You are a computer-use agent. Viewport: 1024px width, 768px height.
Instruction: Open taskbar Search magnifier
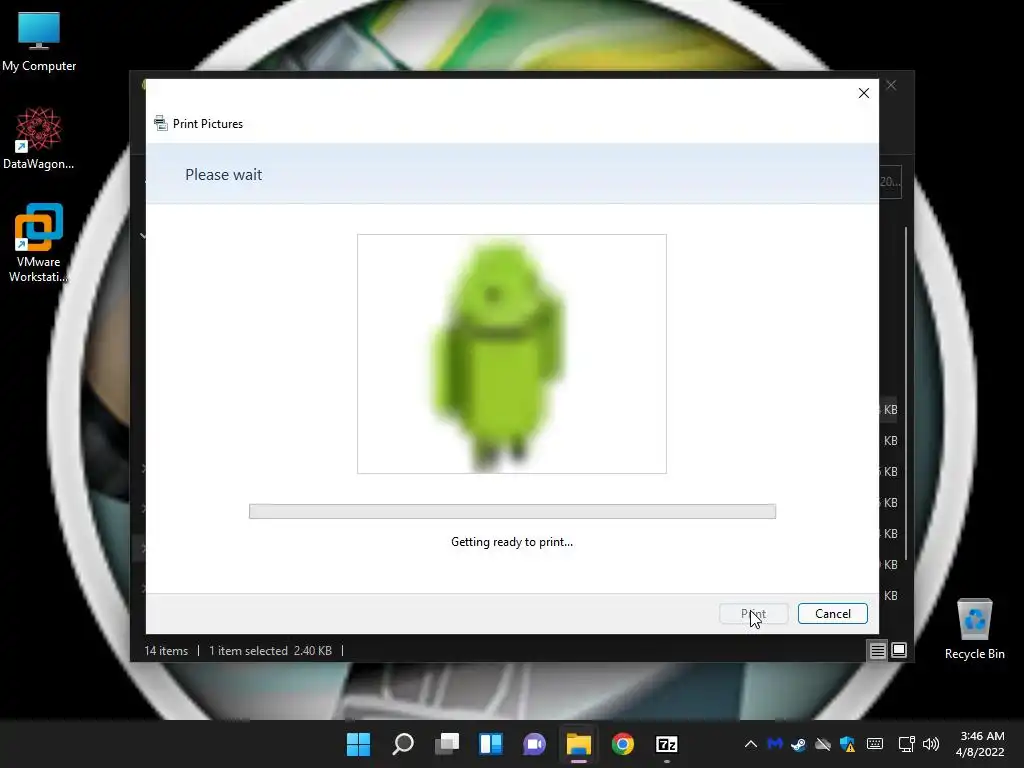pos(403,744)
